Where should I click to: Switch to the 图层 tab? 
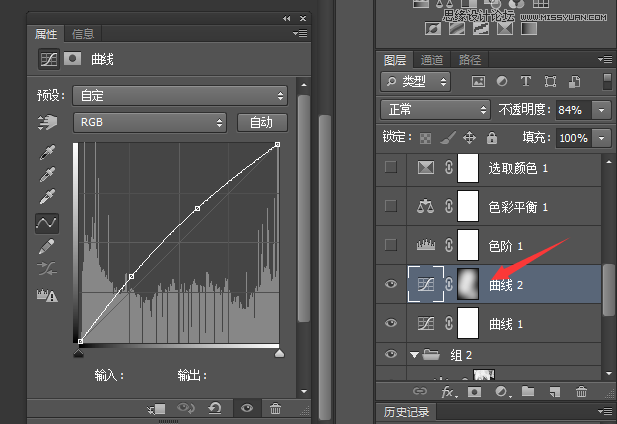coord(395,60)
